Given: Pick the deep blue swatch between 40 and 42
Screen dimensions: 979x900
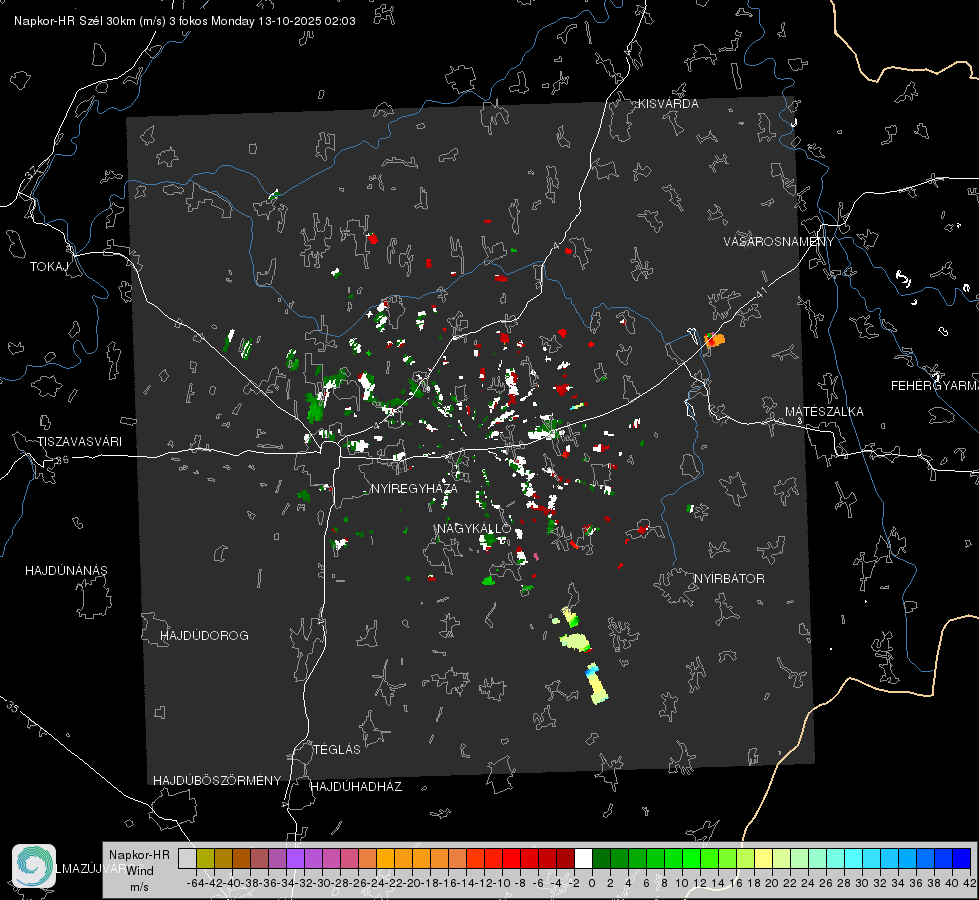Looking at the screenshot, I should (962, 858).
